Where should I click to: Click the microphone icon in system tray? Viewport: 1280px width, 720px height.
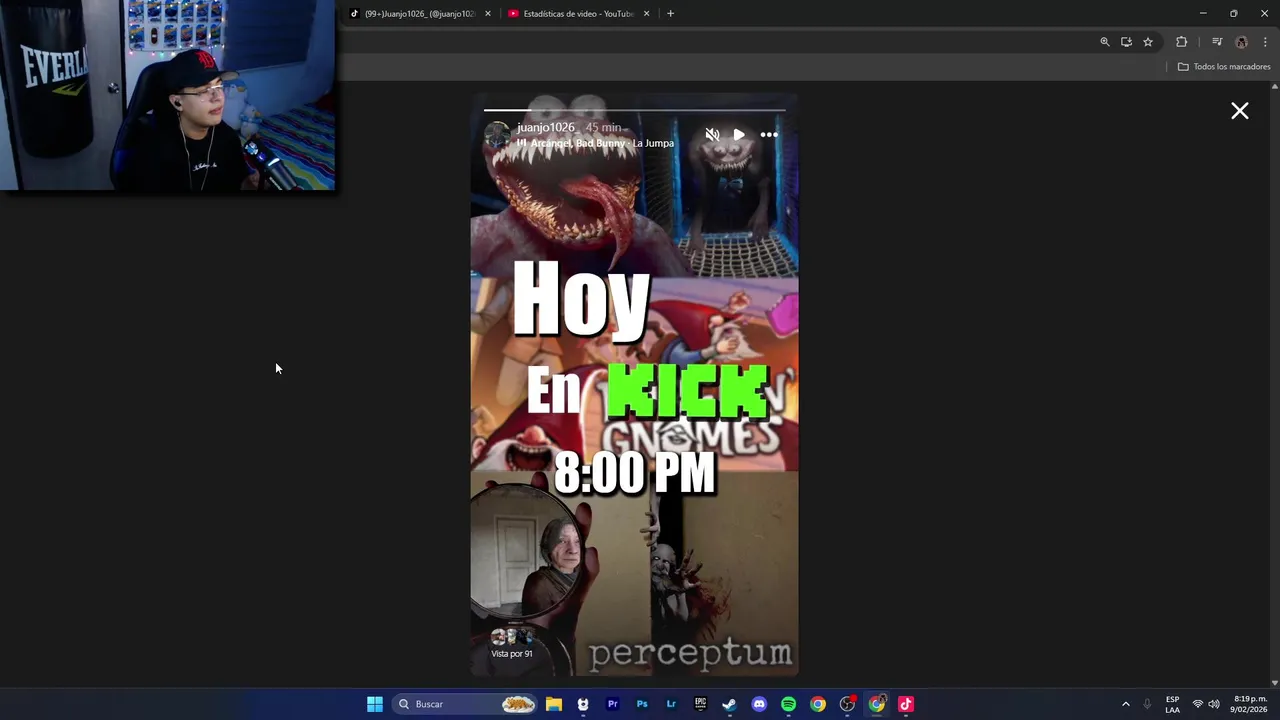[x=1147, y=704]
